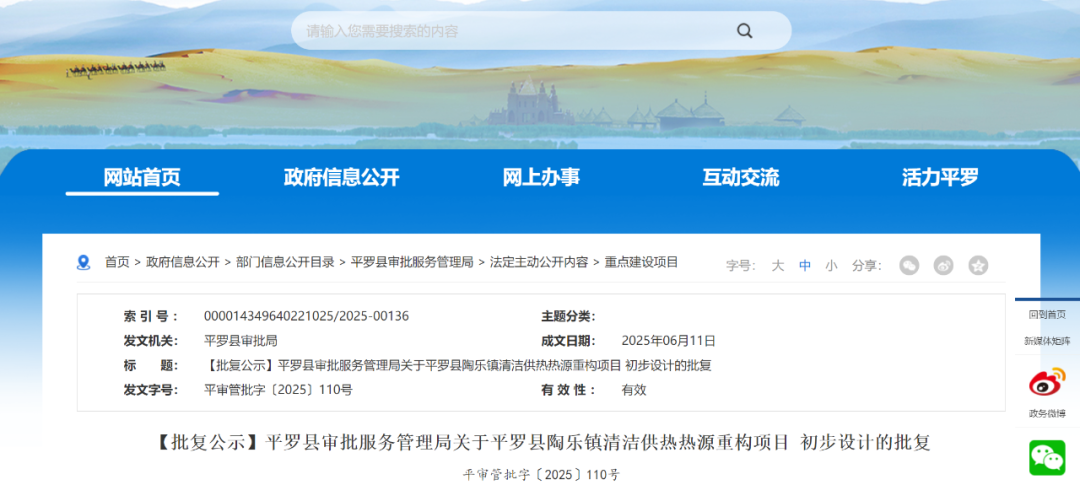The width and height of the screenshot is (1080, 485).
Task: Click the 重点建设项目 breadcrumb link
Action: [641, 262]
